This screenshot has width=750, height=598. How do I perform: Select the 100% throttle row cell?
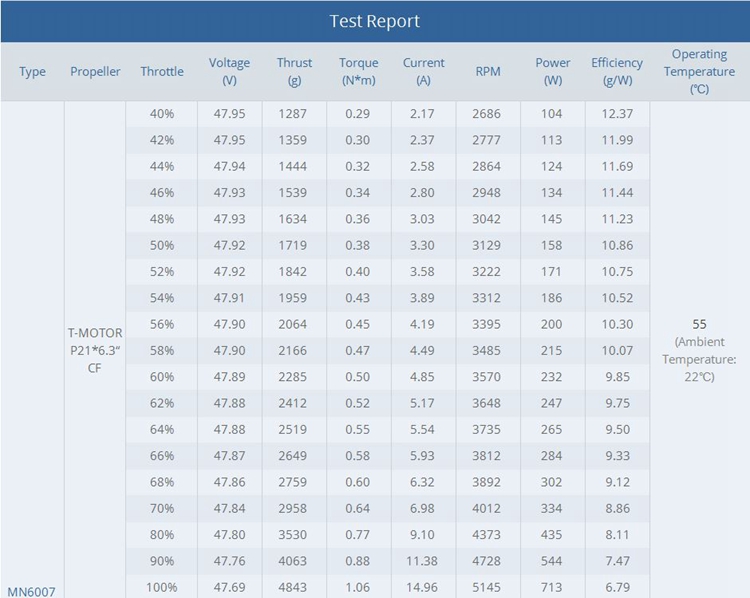pyautogui.click(x=162, y=587)
